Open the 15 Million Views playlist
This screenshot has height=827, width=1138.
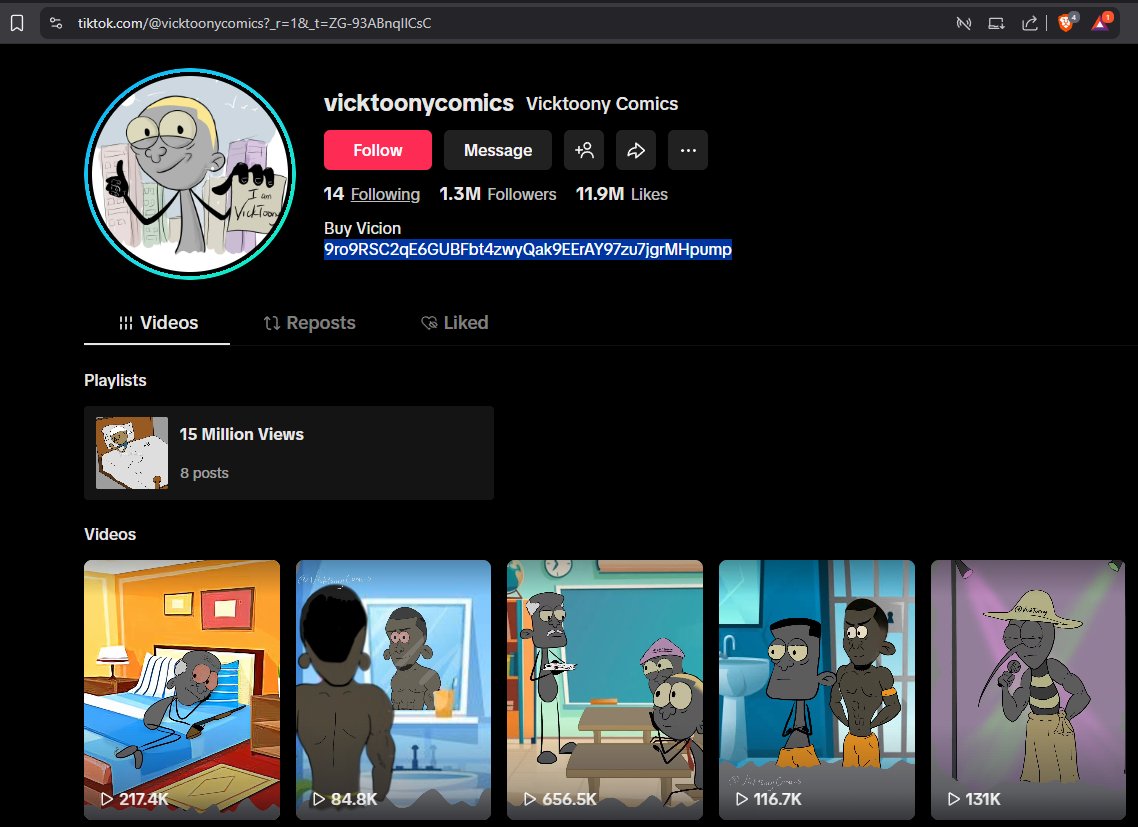pos(289,453)
